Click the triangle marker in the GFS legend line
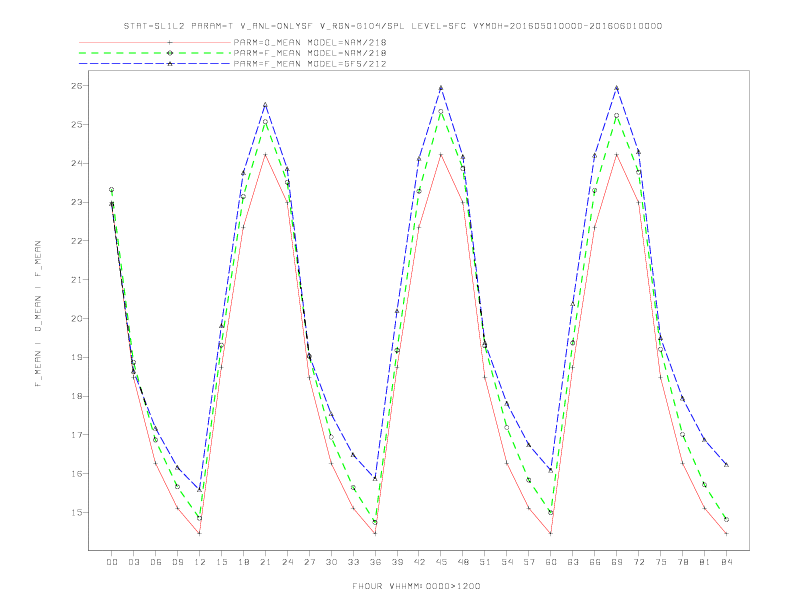The image size is (792, 612). 170,64
